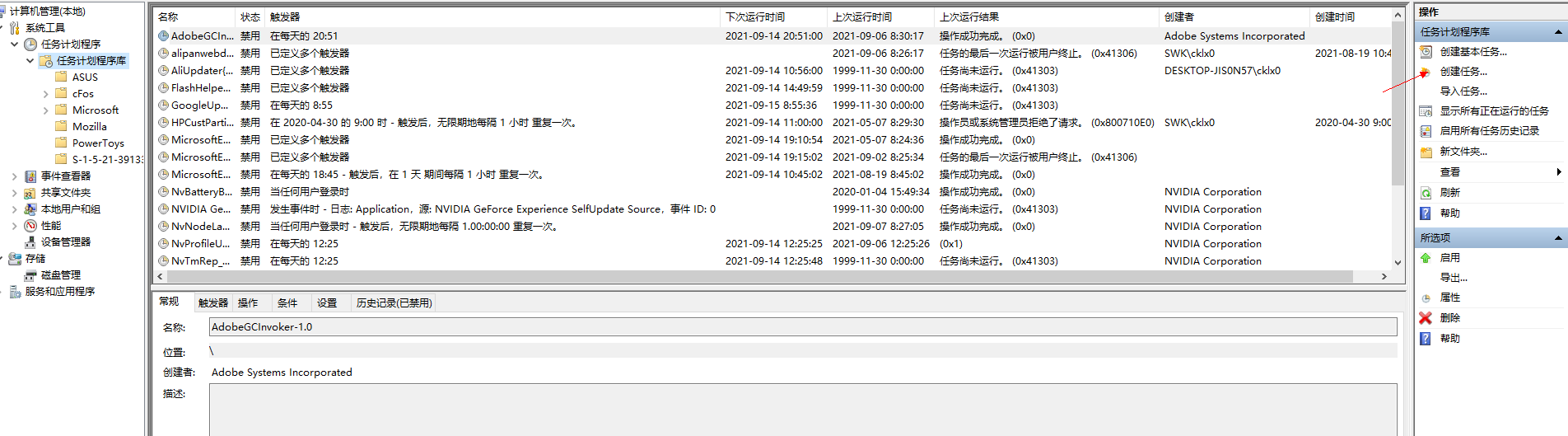The height and width of the screenshot is (436, 1568).
Task: Switch to the 触发器 tab
Action: click(x=213, y=303)
